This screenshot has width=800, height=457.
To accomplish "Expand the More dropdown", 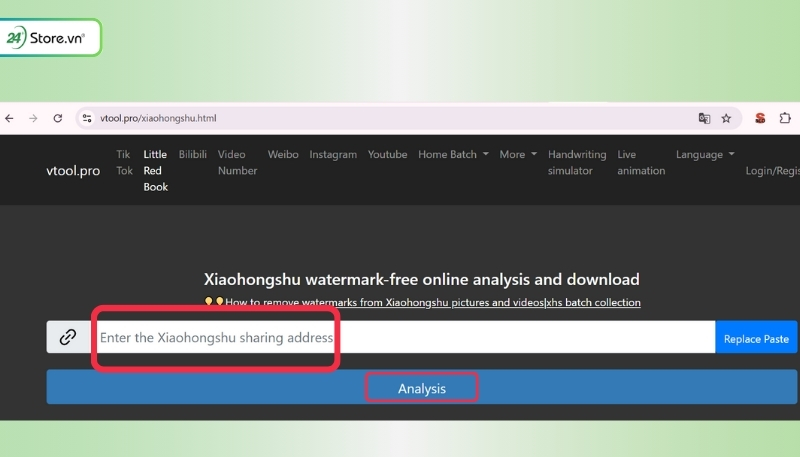I will (x=518, y=154).
